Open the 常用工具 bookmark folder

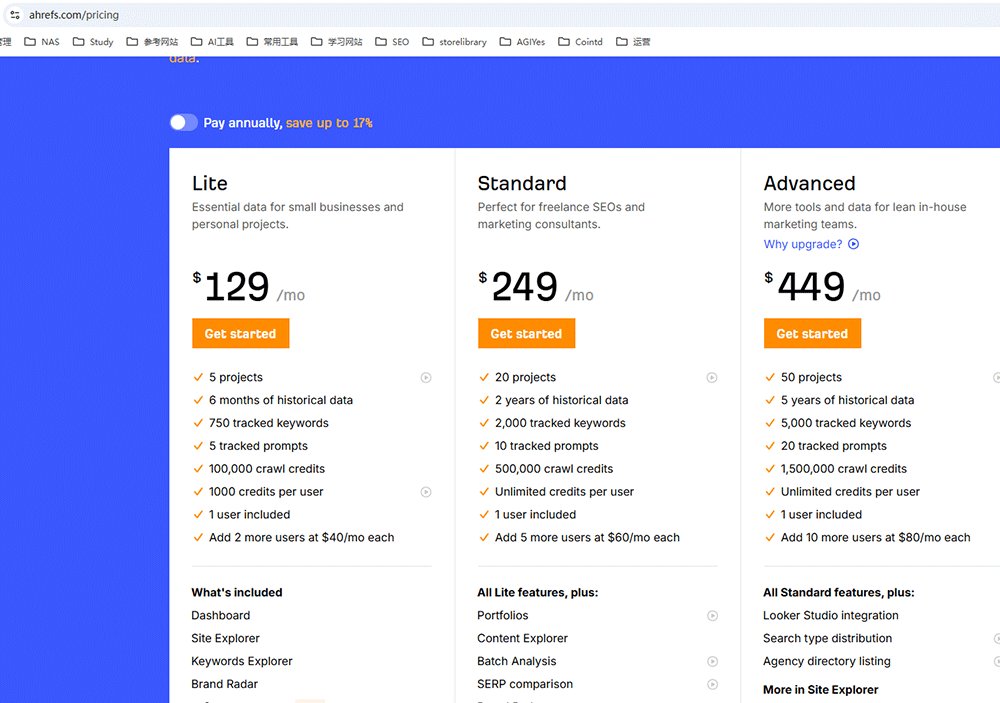coord(272,41)
